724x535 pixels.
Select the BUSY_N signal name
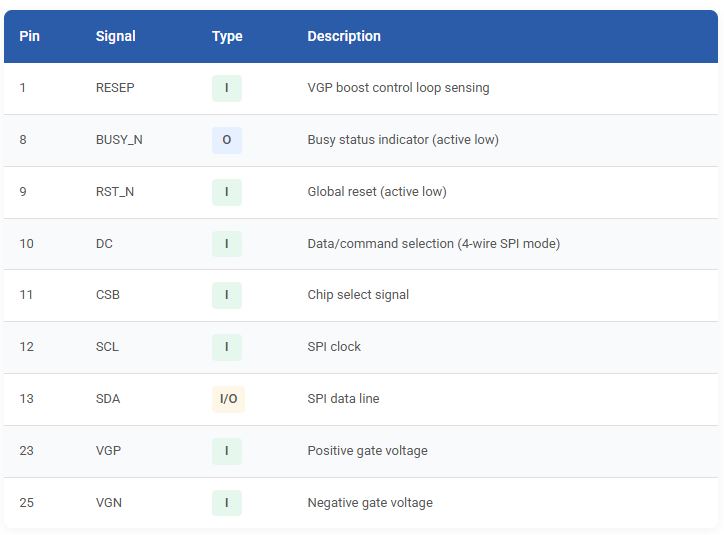point(119,140)
